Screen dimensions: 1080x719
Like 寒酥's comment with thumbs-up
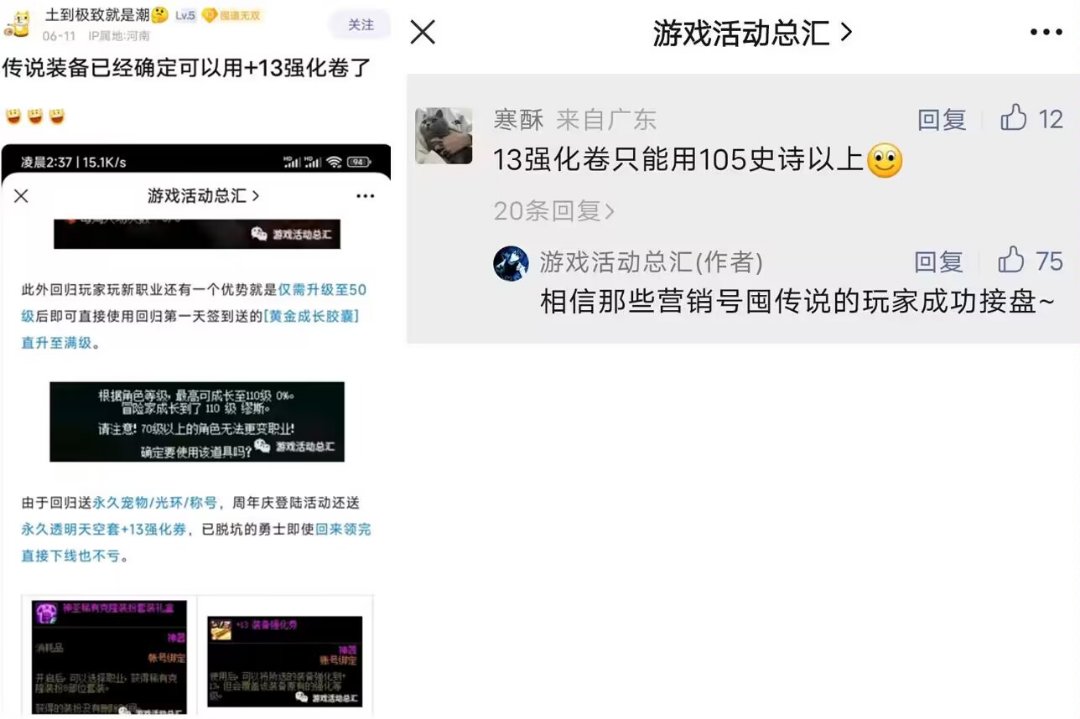point(1013,118)
